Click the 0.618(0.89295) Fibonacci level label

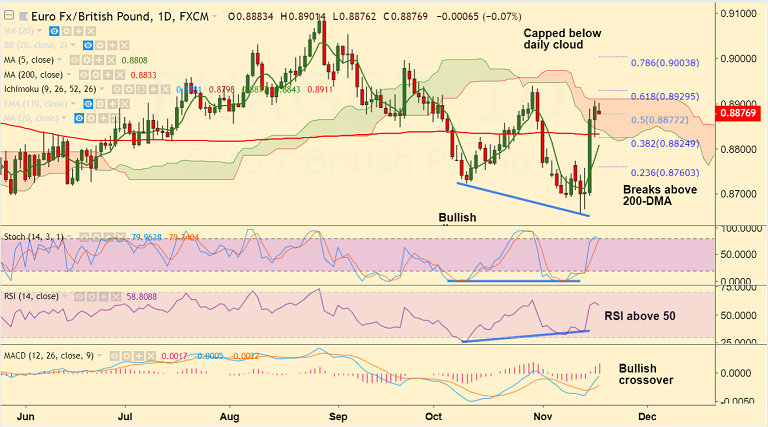665,96
